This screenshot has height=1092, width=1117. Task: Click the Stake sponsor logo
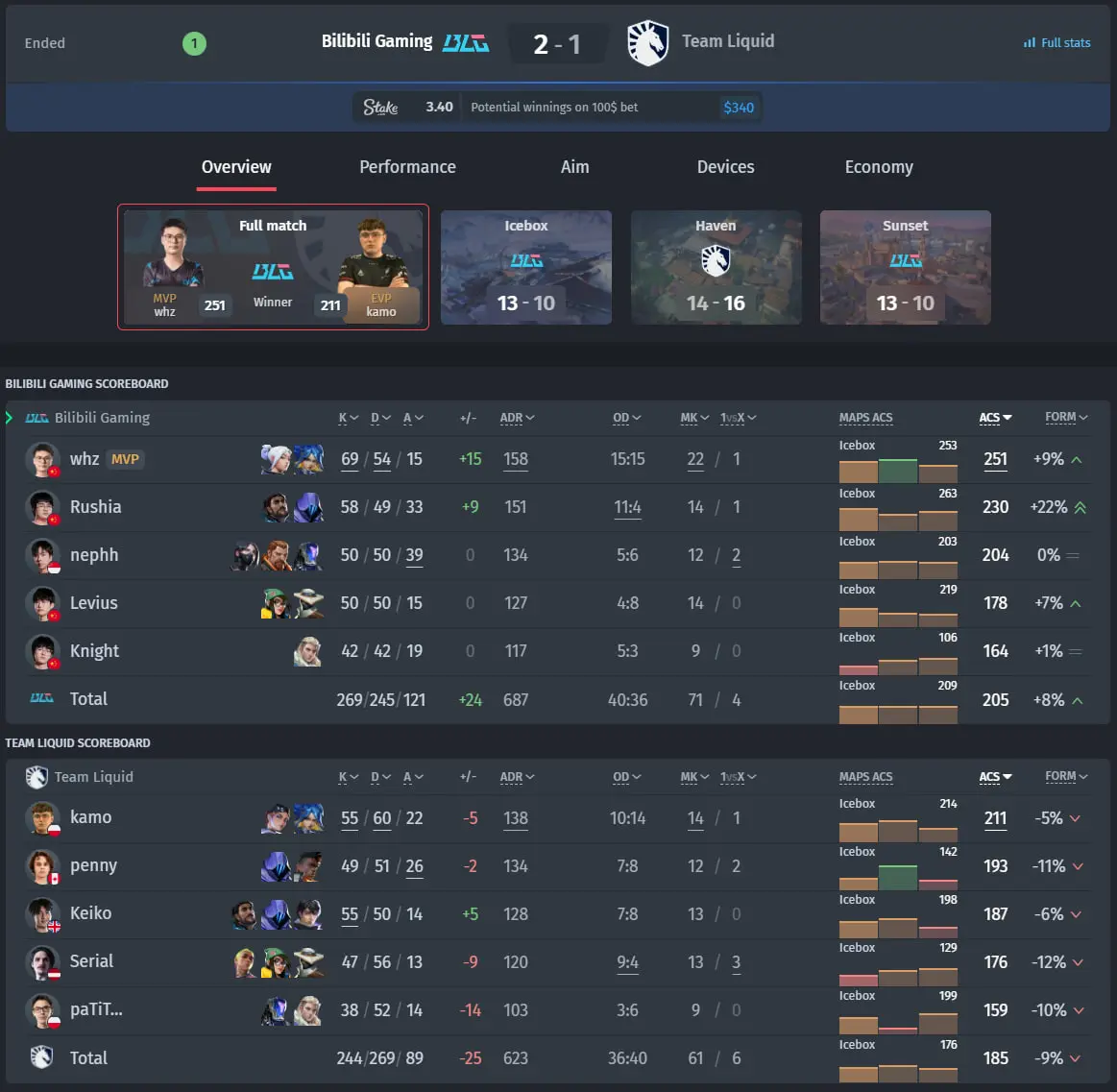tap(380, 107)
